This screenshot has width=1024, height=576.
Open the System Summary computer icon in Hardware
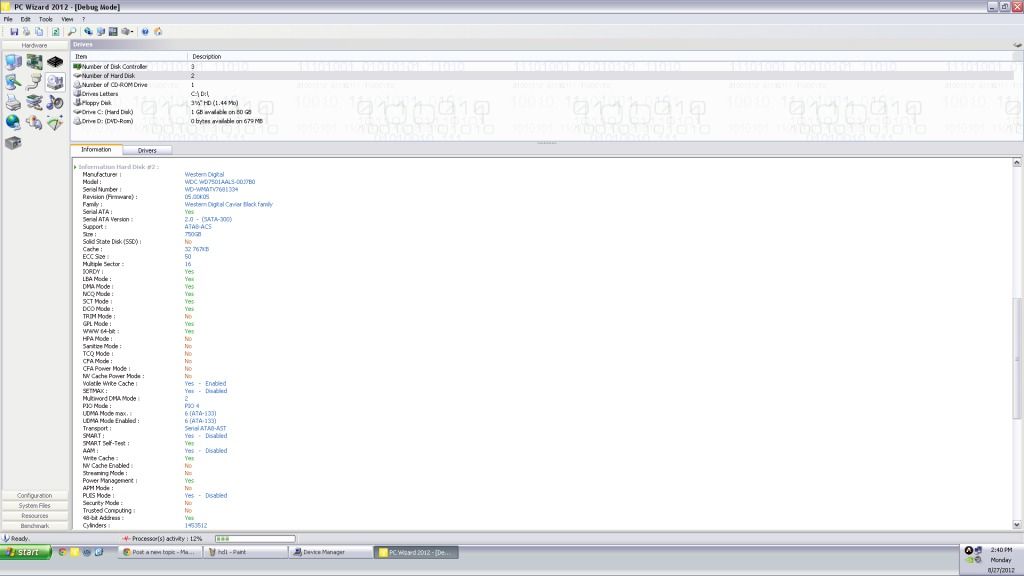(13, 62)
